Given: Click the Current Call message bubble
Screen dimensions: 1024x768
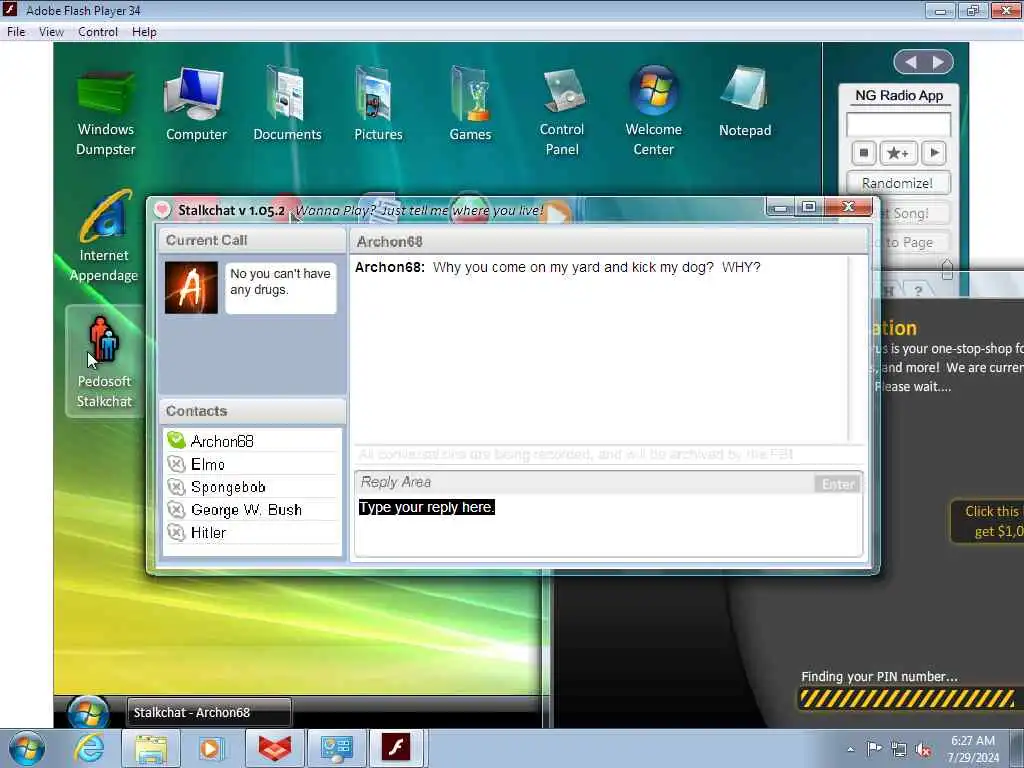Looking at the screenshot, I should coord(281,288).
